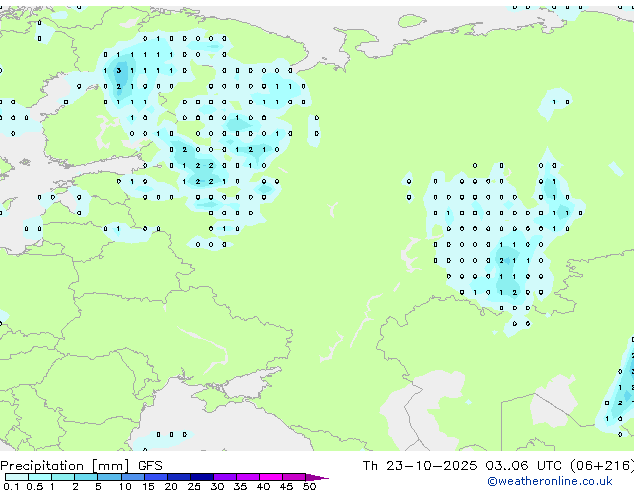
Task: Click the "Th 23-10-2025 03..06 UTC" timestamp
Action: (x=462, y=466)
